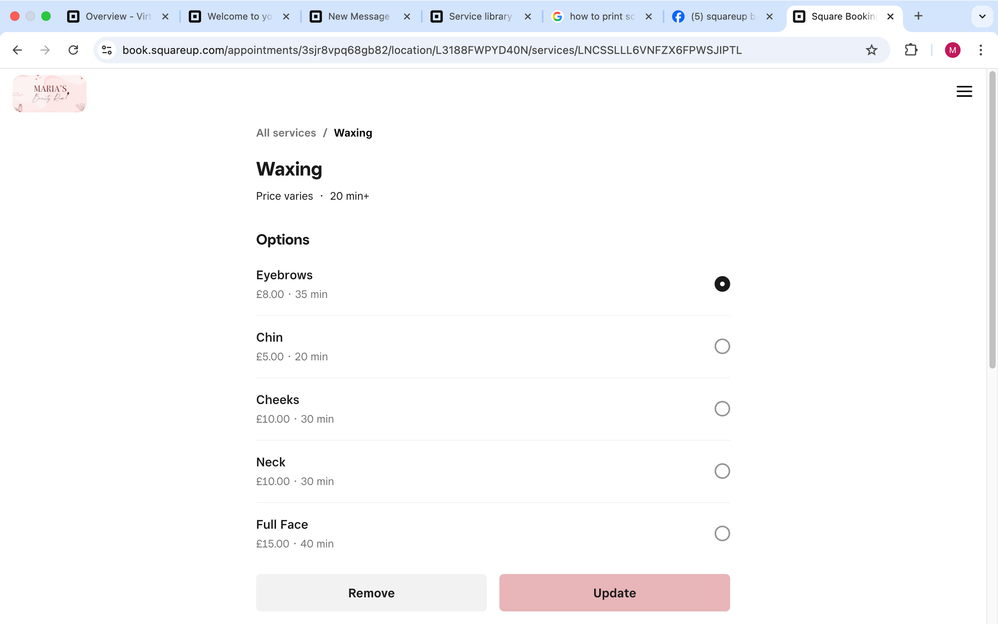998x624 pixels.
Task: Open Chrome three-dot menu
Action: tap(981, 50)
